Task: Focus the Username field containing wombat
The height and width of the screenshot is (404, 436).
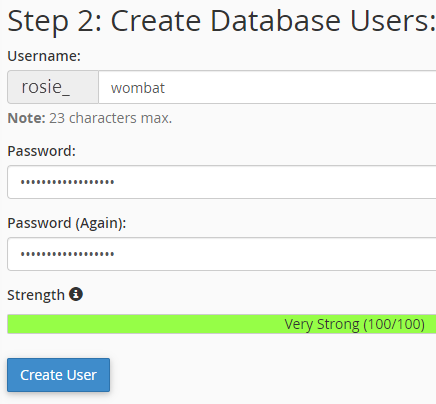Action: (267, 87)
